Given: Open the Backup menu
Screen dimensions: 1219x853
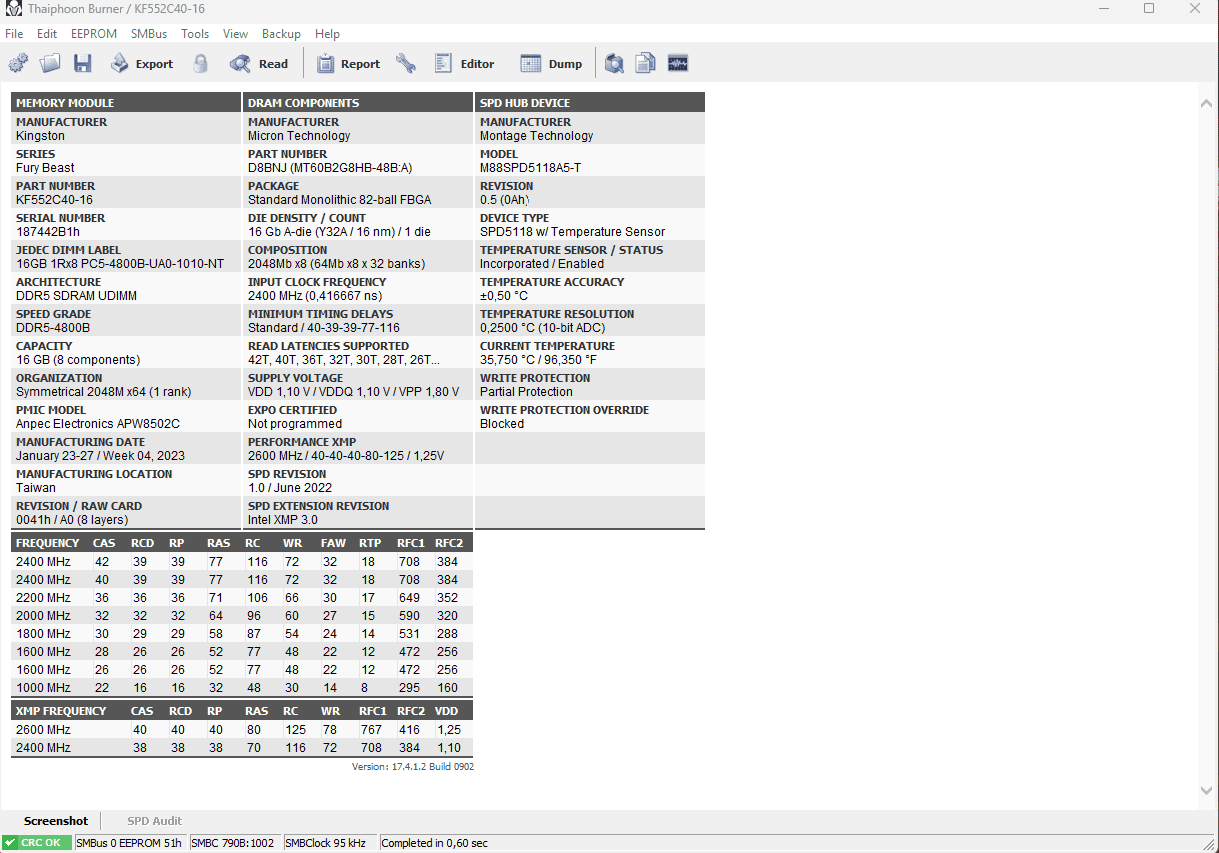Looking at the screenshot, I should 281,34.
